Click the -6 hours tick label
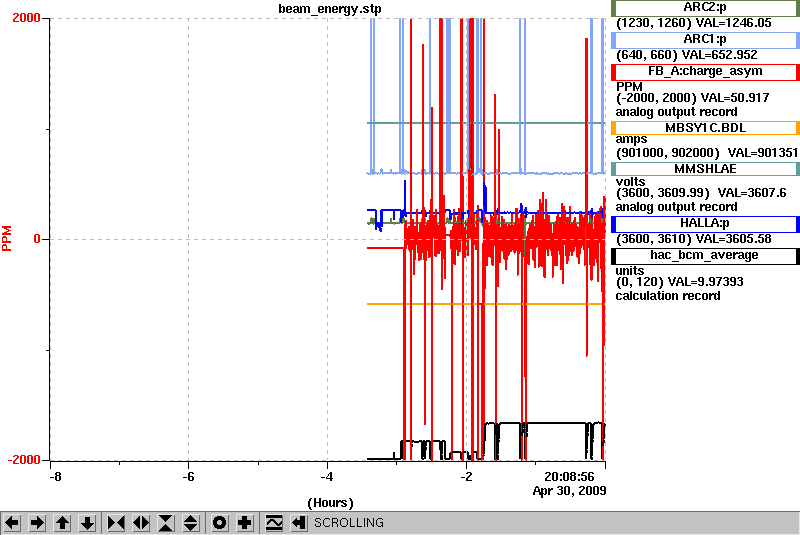Image resolution: width=800 pixels, height=535 pixels. click(188, 477)
